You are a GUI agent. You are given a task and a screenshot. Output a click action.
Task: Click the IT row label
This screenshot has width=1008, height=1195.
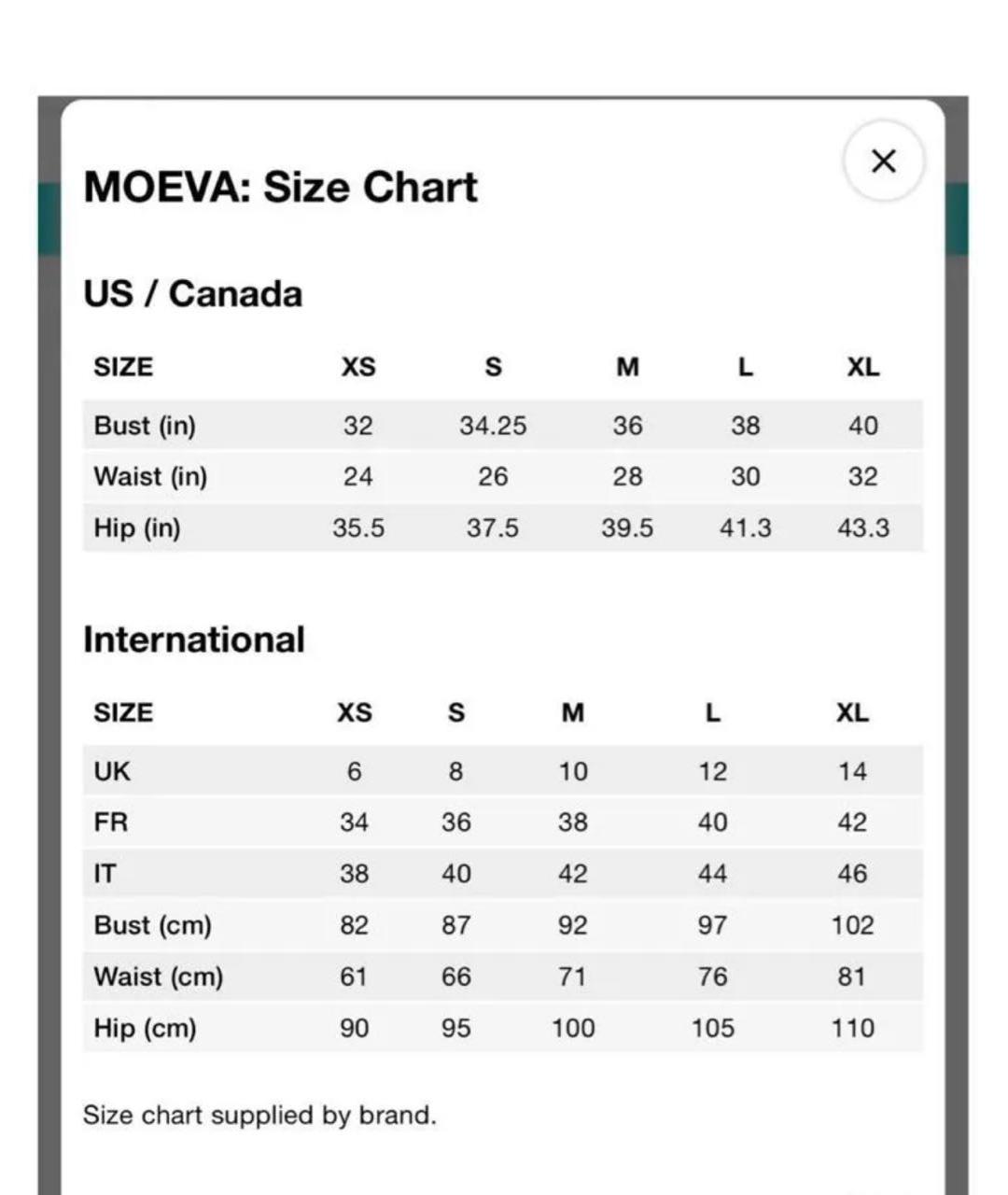(105, 874)
